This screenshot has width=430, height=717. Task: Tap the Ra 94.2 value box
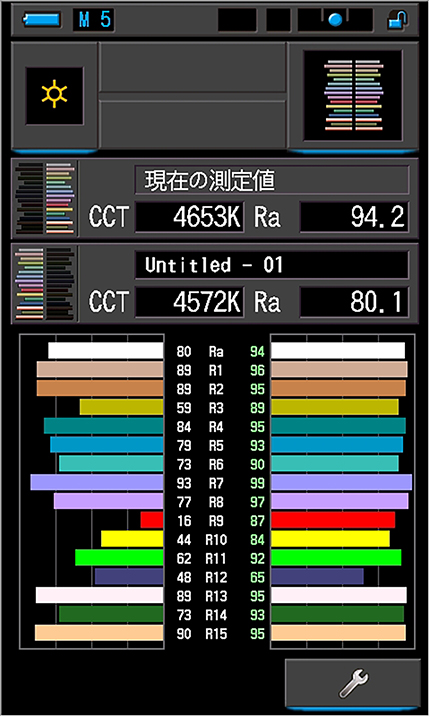click(354, 217)
